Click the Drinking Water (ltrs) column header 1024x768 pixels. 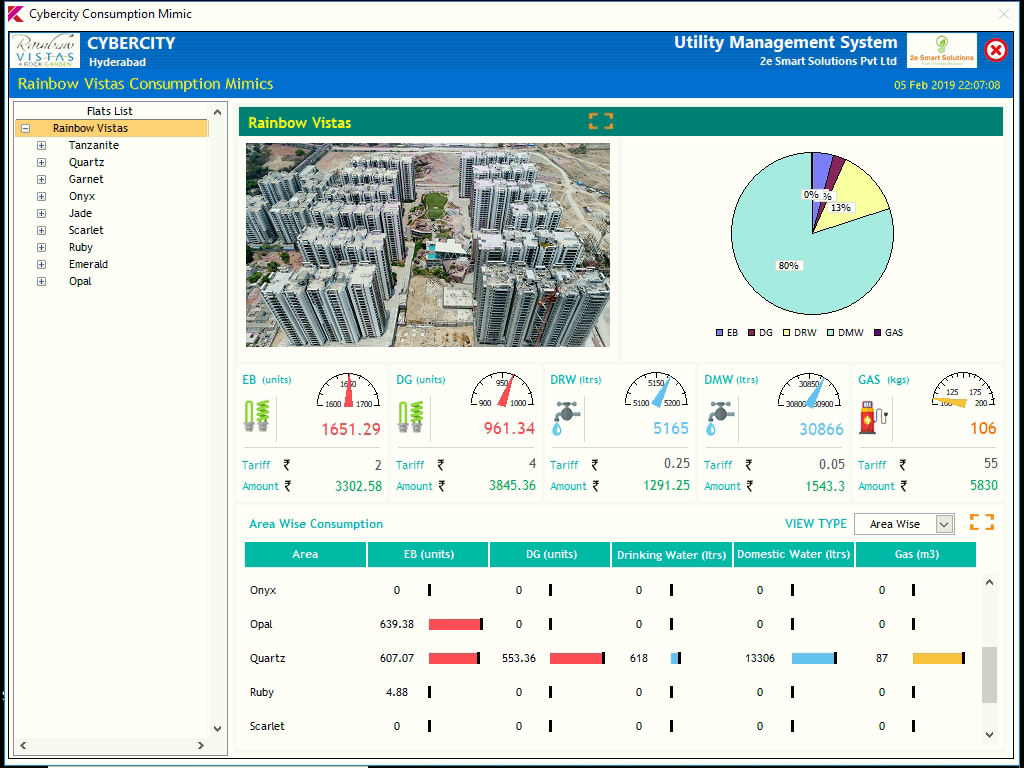[x=672, y=554]
